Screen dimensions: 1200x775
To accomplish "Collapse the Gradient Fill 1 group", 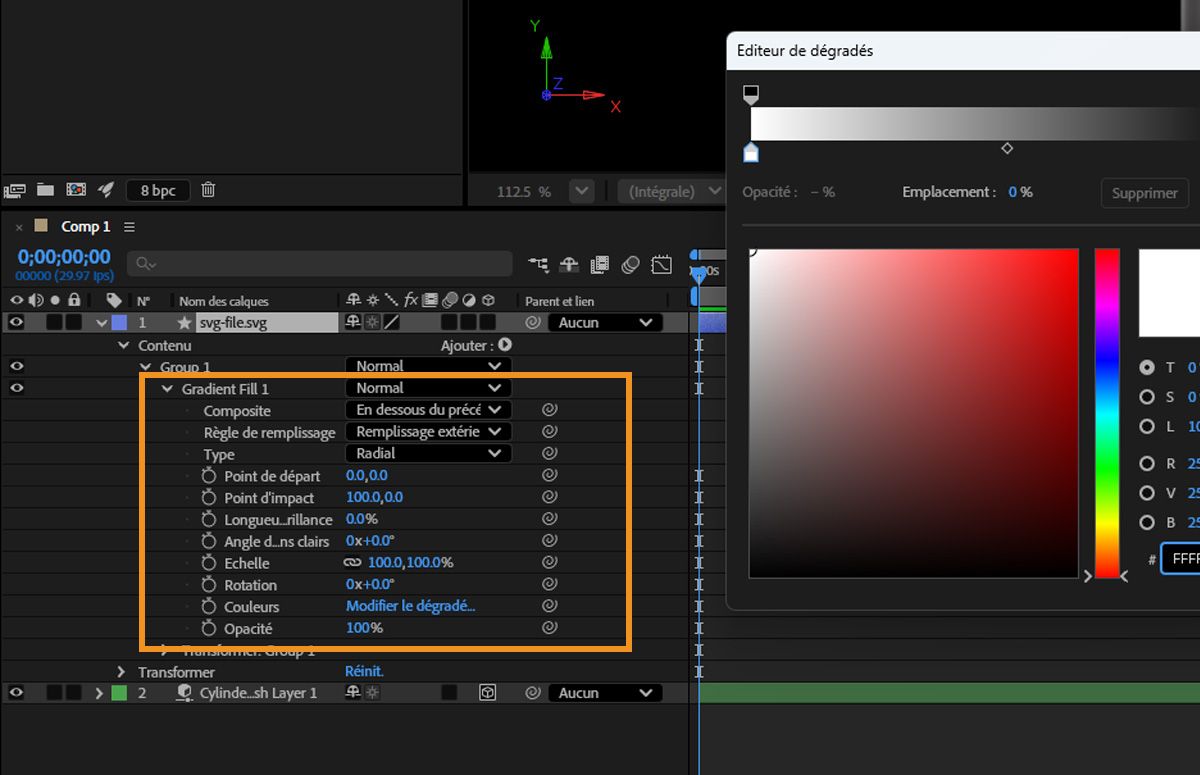I will point(167,389).
